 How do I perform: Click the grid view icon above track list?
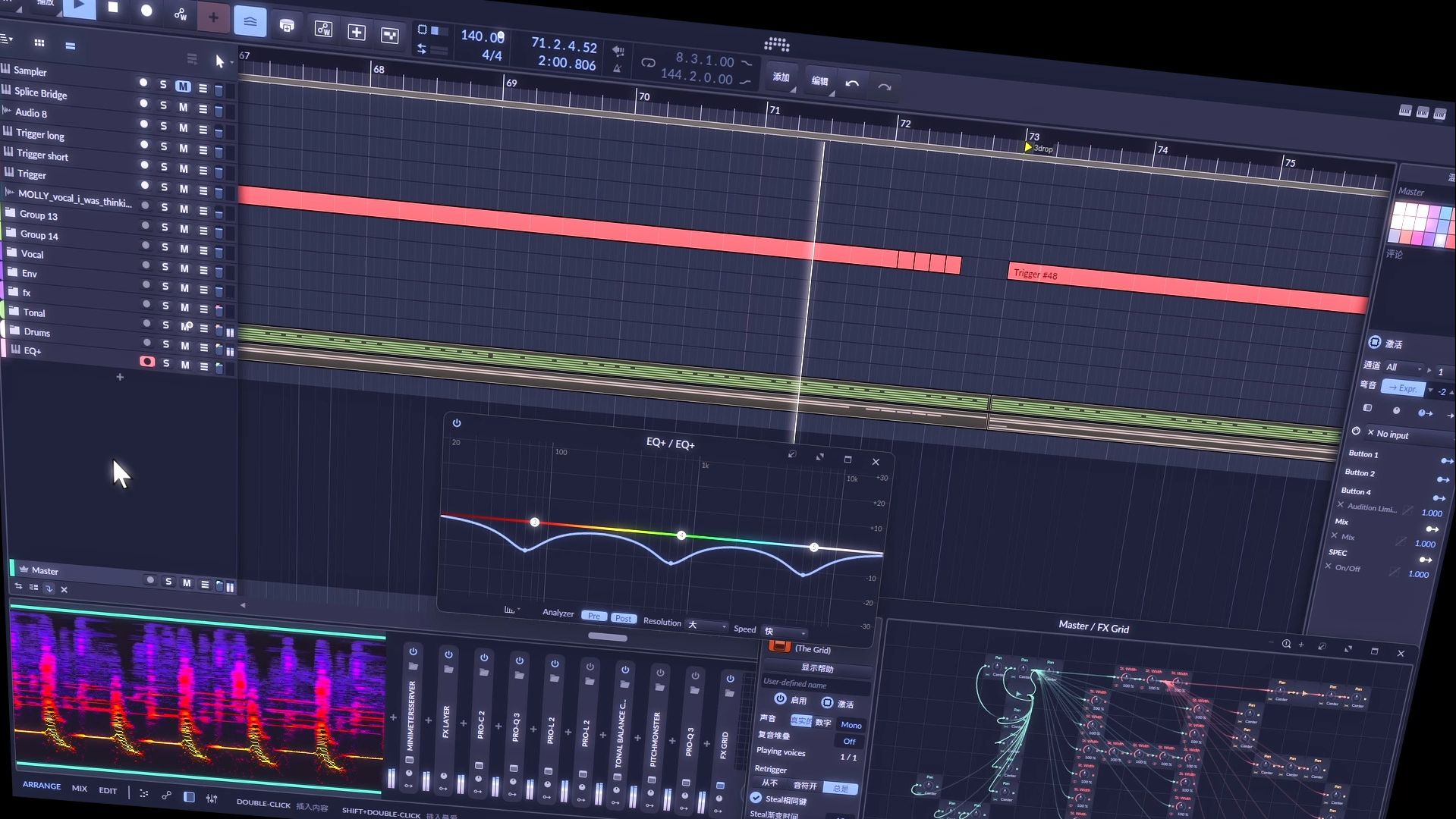click(39, 42)
